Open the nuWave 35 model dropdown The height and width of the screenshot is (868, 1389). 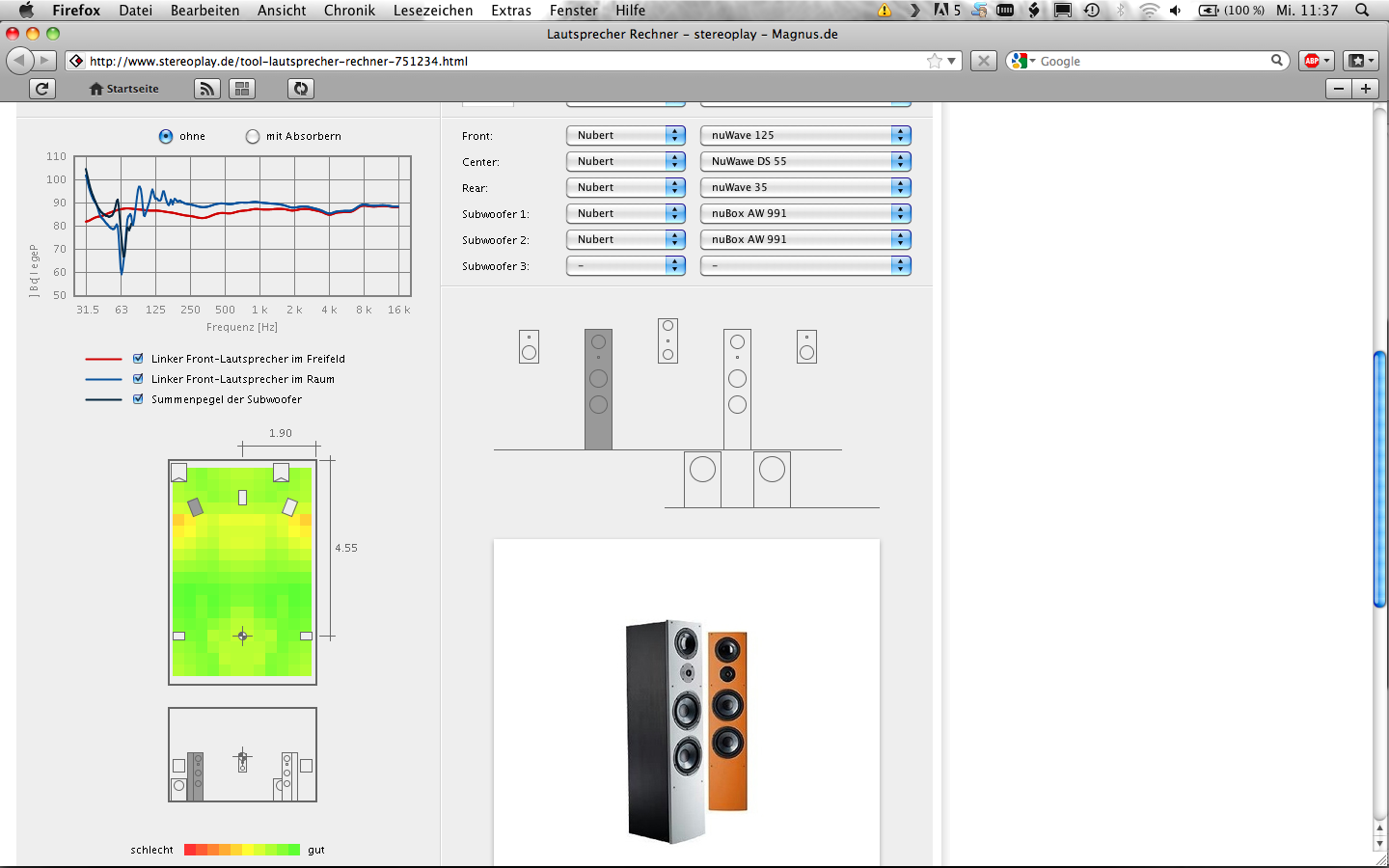(805, 187)
